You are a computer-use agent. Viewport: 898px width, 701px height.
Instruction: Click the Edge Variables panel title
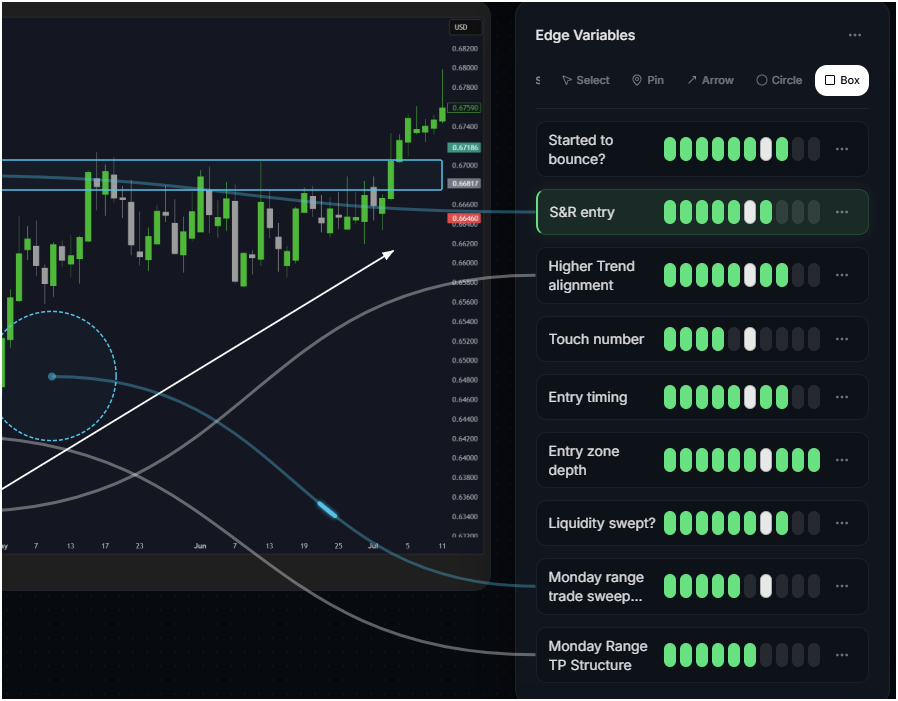point(585,36)
